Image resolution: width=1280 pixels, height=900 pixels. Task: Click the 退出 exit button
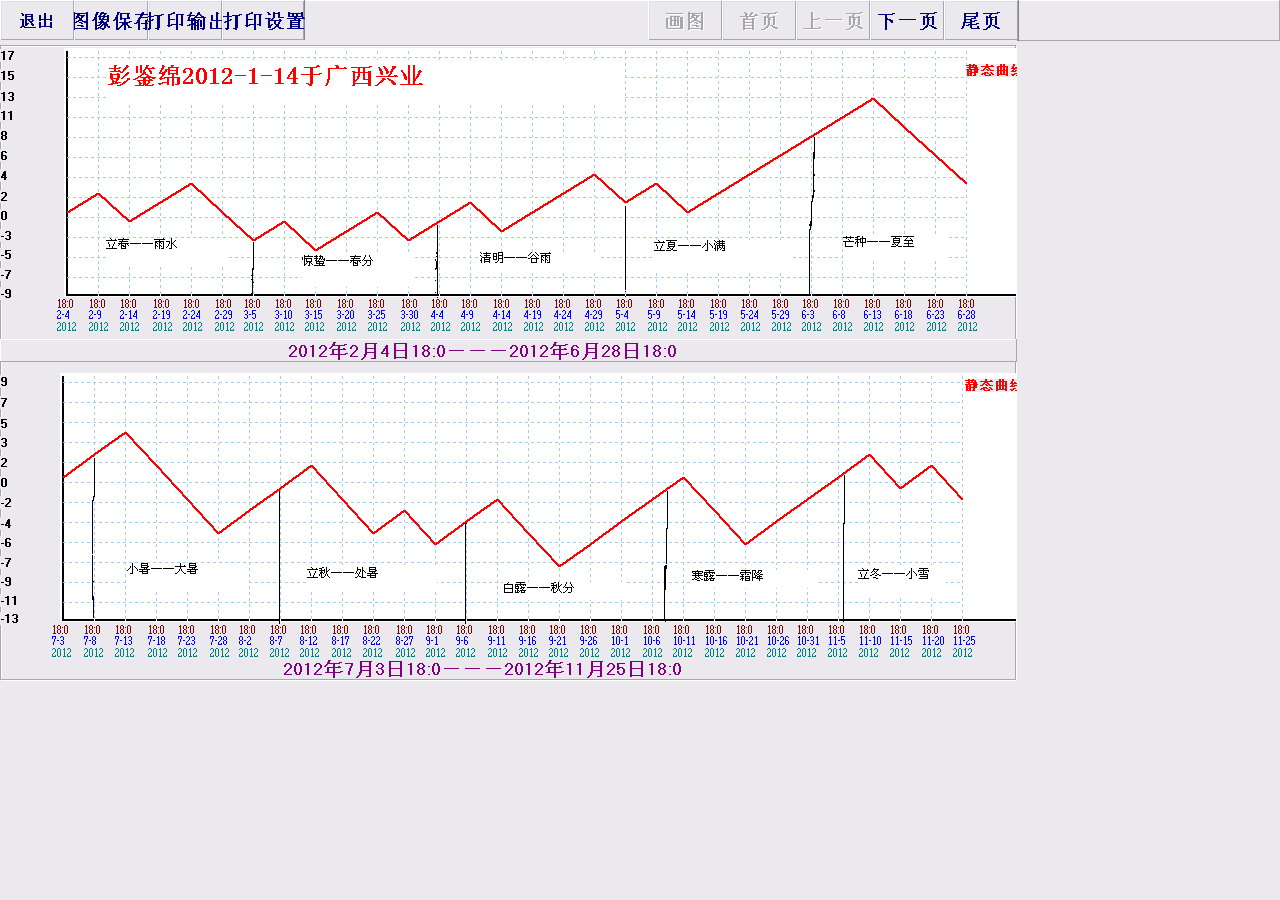point(37,21)
